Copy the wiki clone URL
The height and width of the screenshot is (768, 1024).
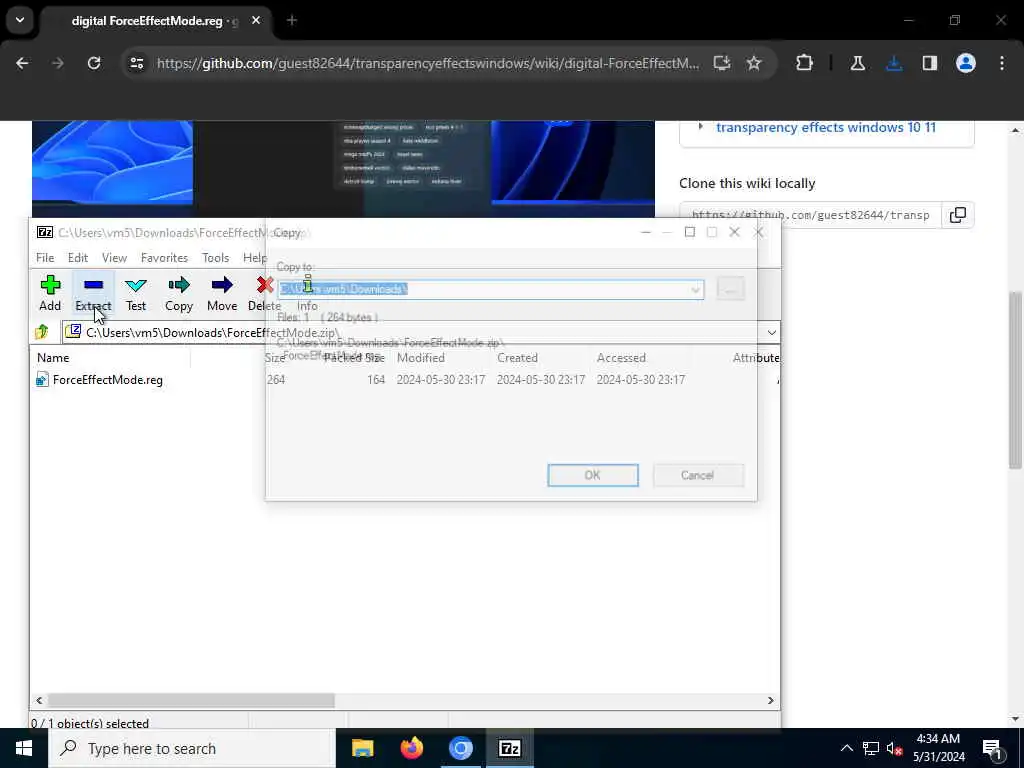[x=957, y=215]
